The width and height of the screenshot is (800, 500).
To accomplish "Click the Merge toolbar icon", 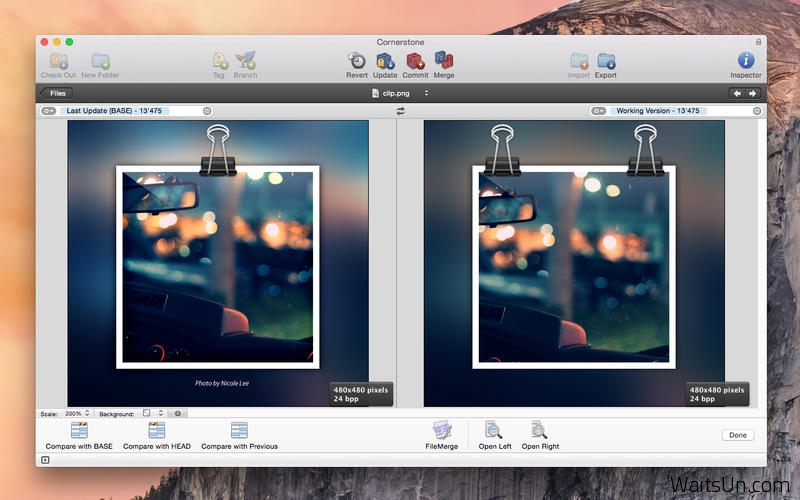I will click(444, 60).
